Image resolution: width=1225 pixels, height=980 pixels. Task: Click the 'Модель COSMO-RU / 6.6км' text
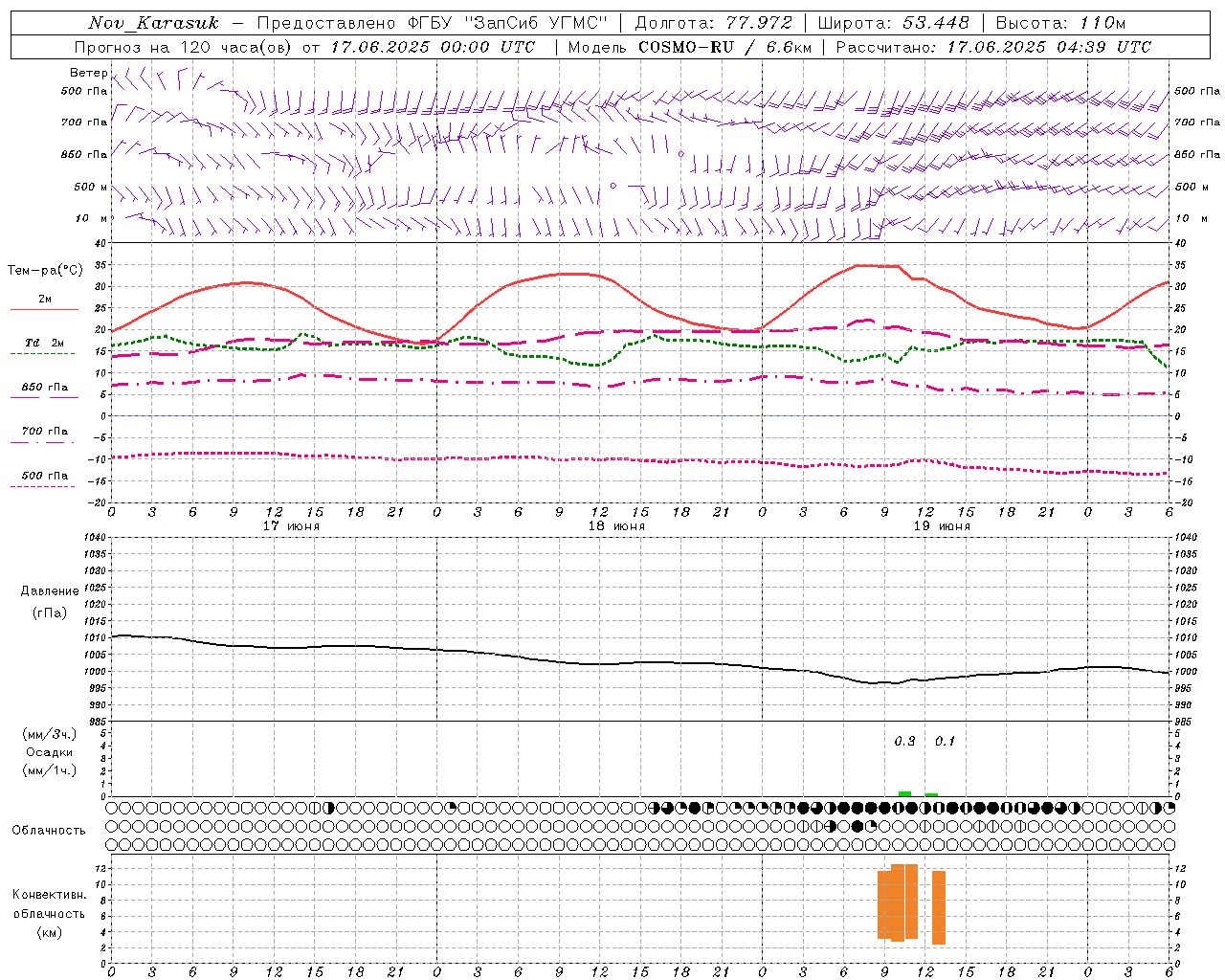690,47
